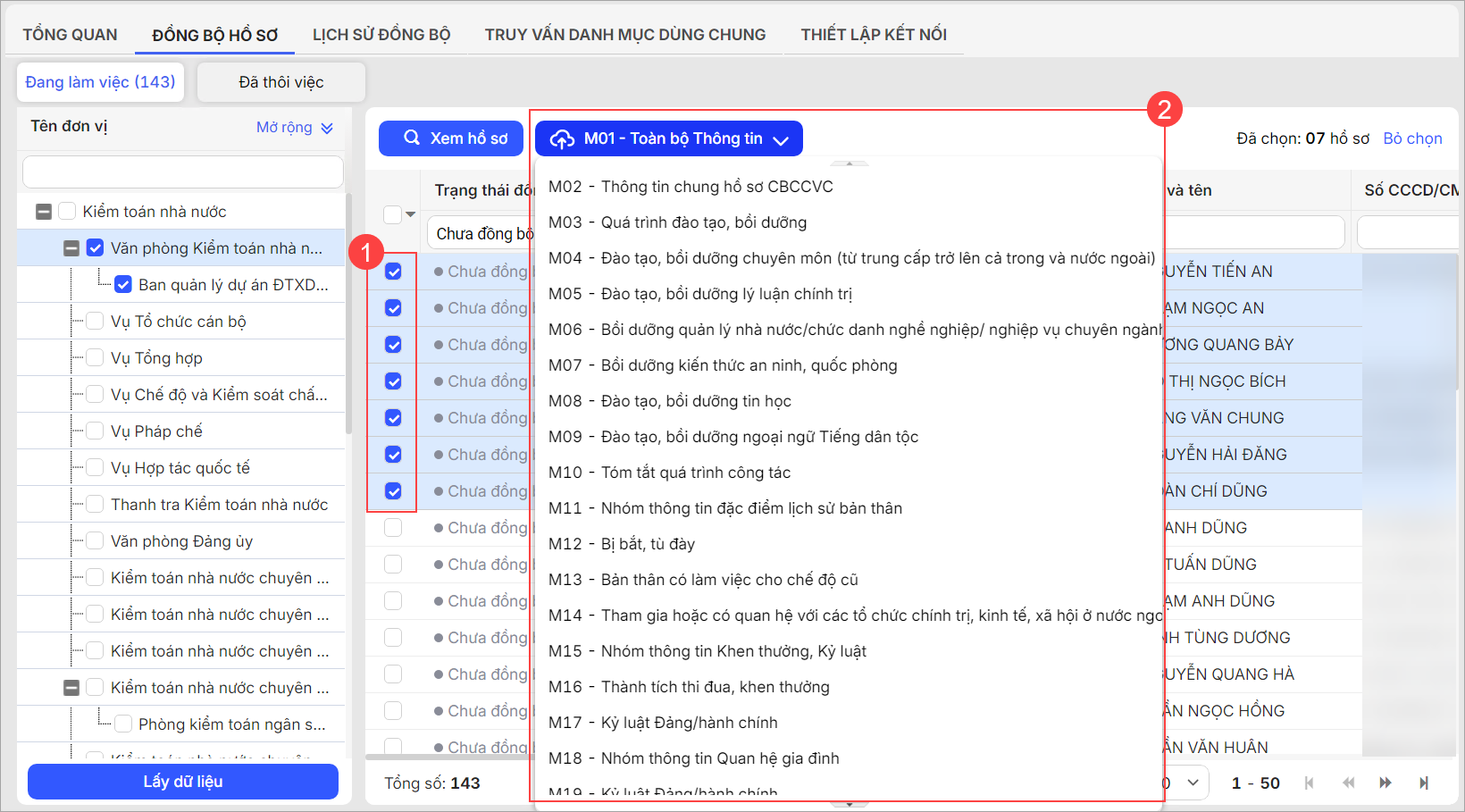
Task: Select M15 - Nhóm thông tin Khen thưởng, Kỷ luật
Action: (707, 651)
